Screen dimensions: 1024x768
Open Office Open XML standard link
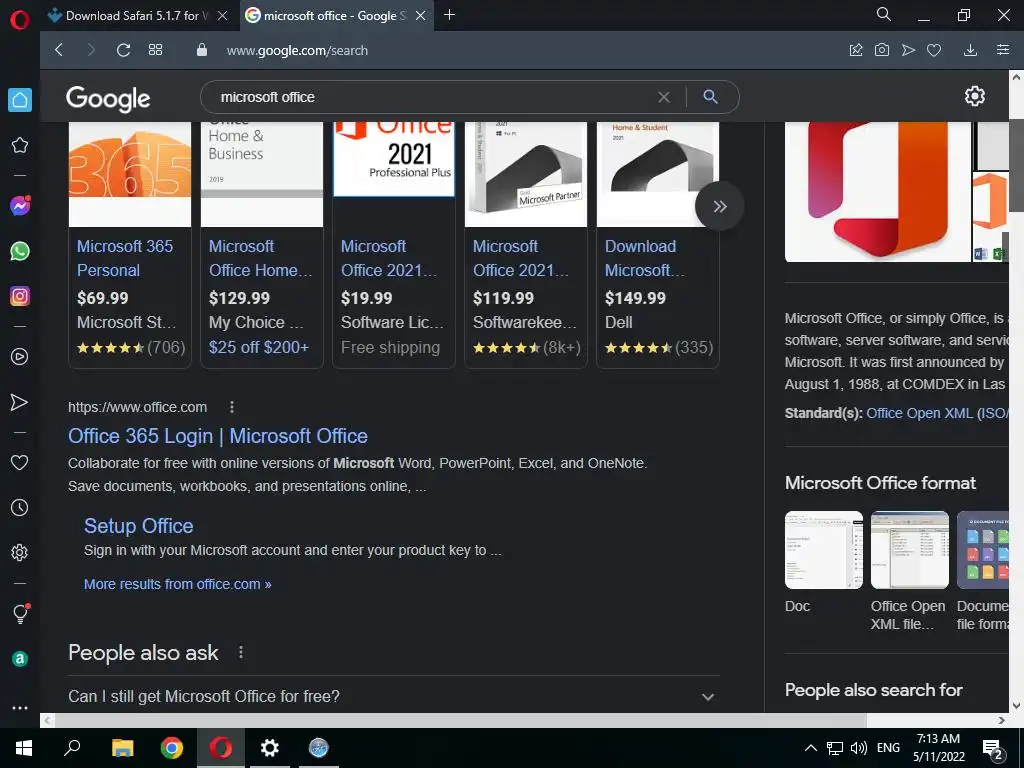[x=938, y=413]
